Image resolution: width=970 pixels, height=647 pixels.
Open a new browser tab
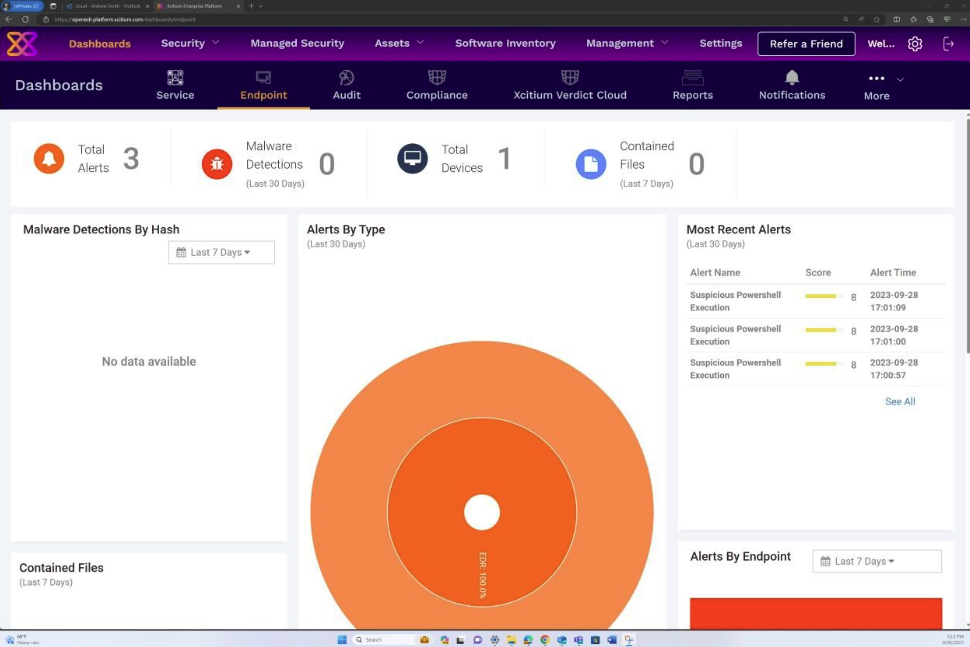point(251,6)
